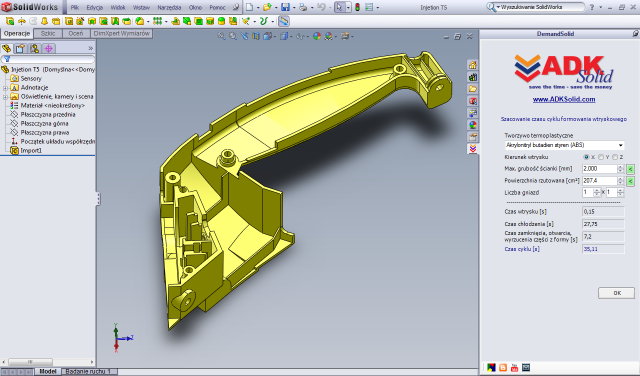
Task: Switch to the DimXpert Wymiarów tab
Action: pos(122,33)
